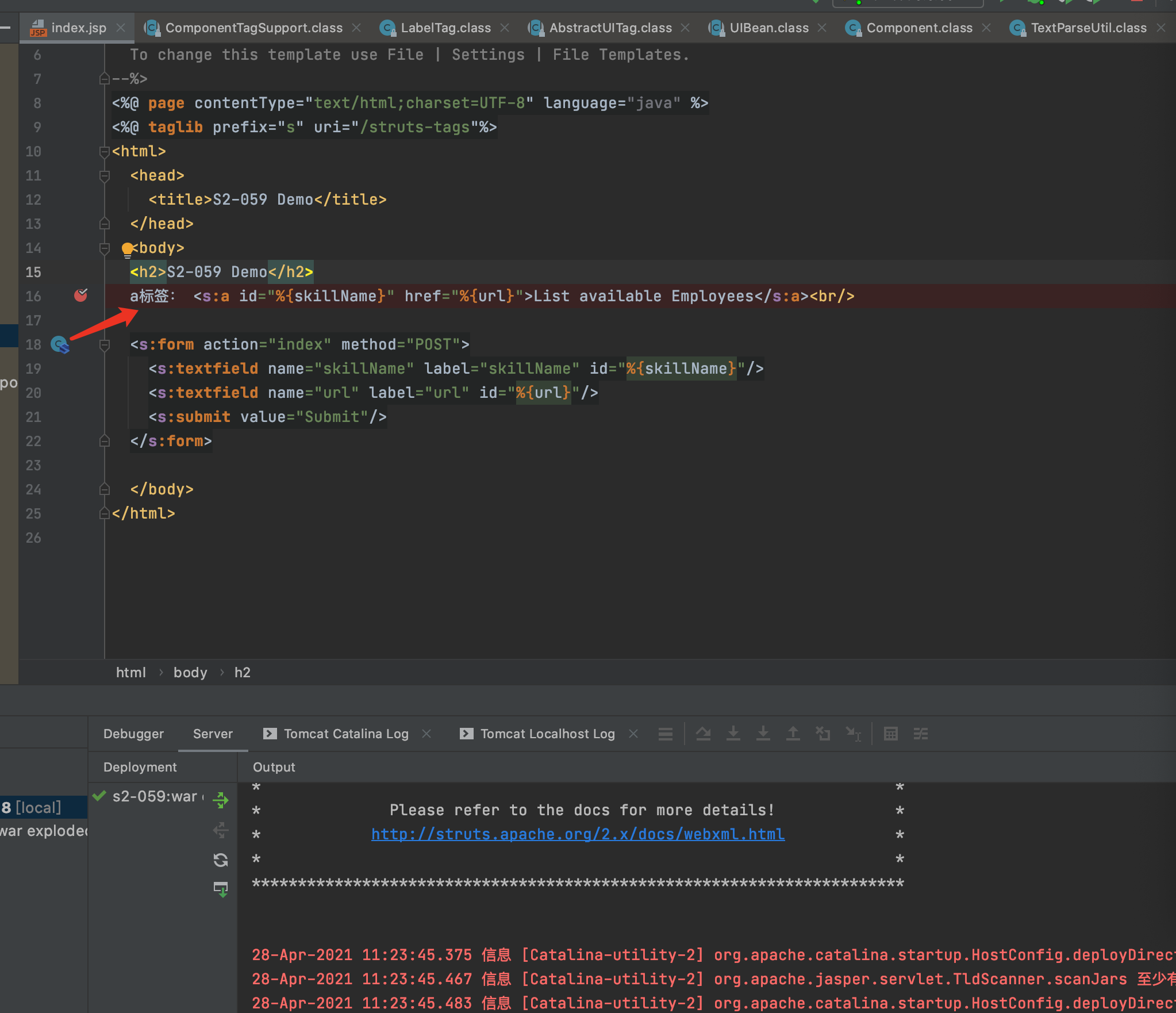The height and width of the screenshot is (1013, 1176).
Task: Toggle the breakpoint on line 16
Action: 80,296
